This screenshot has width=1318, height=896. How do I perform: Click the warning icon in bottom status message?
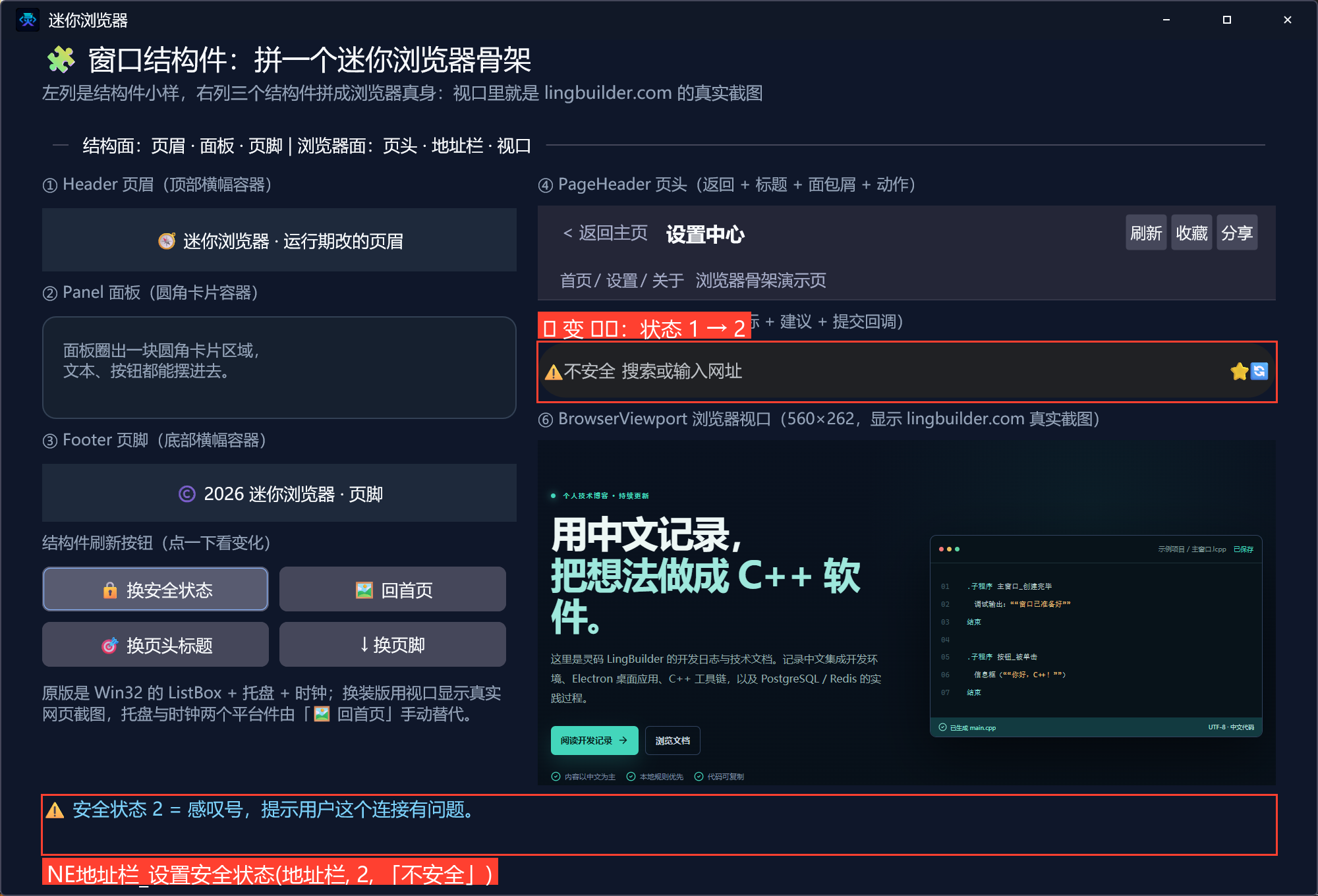(x=55, y=810)
